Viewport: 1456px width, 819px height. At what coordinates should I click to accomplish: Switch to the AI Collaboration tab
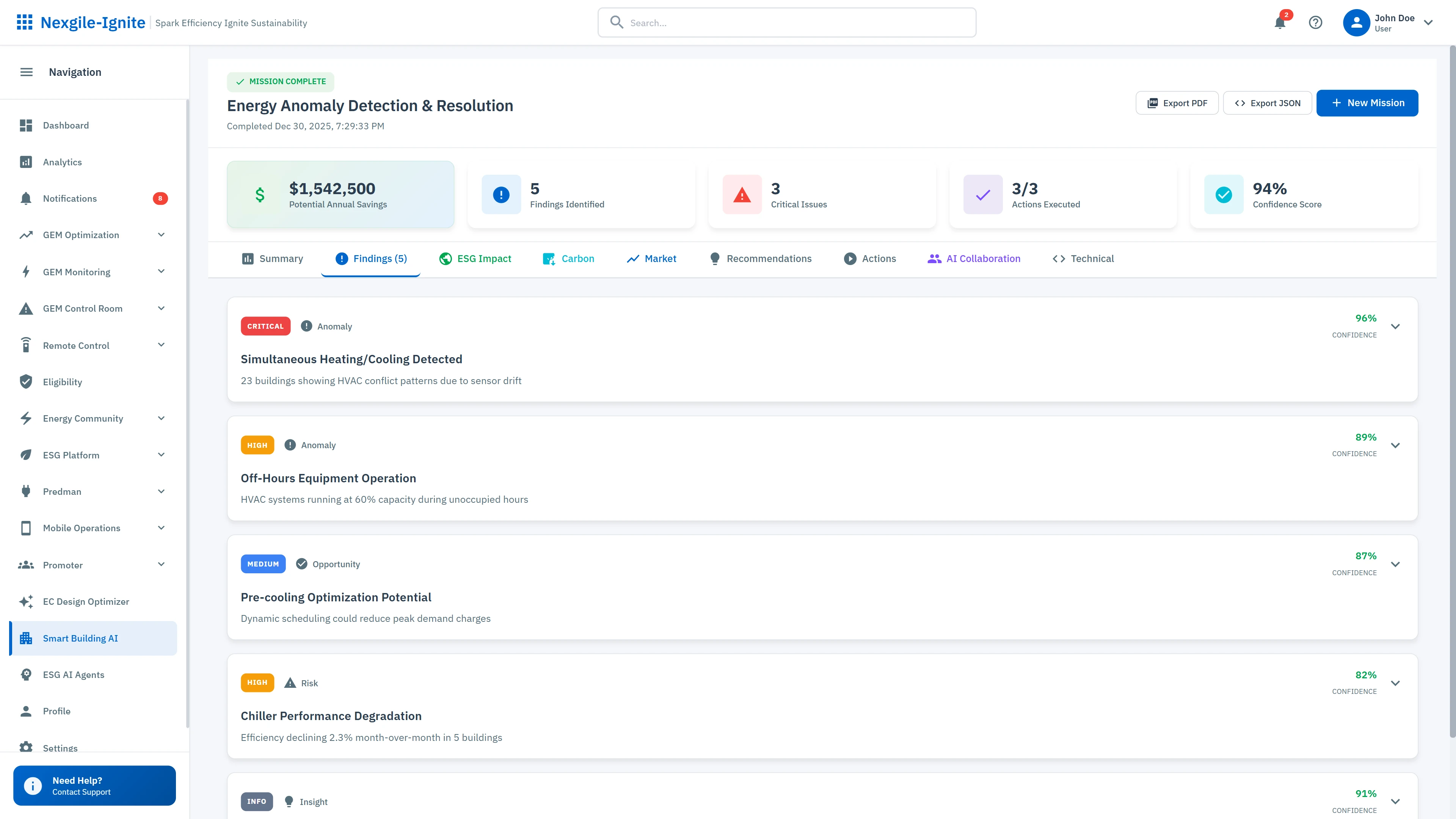[x=974, y=258]
